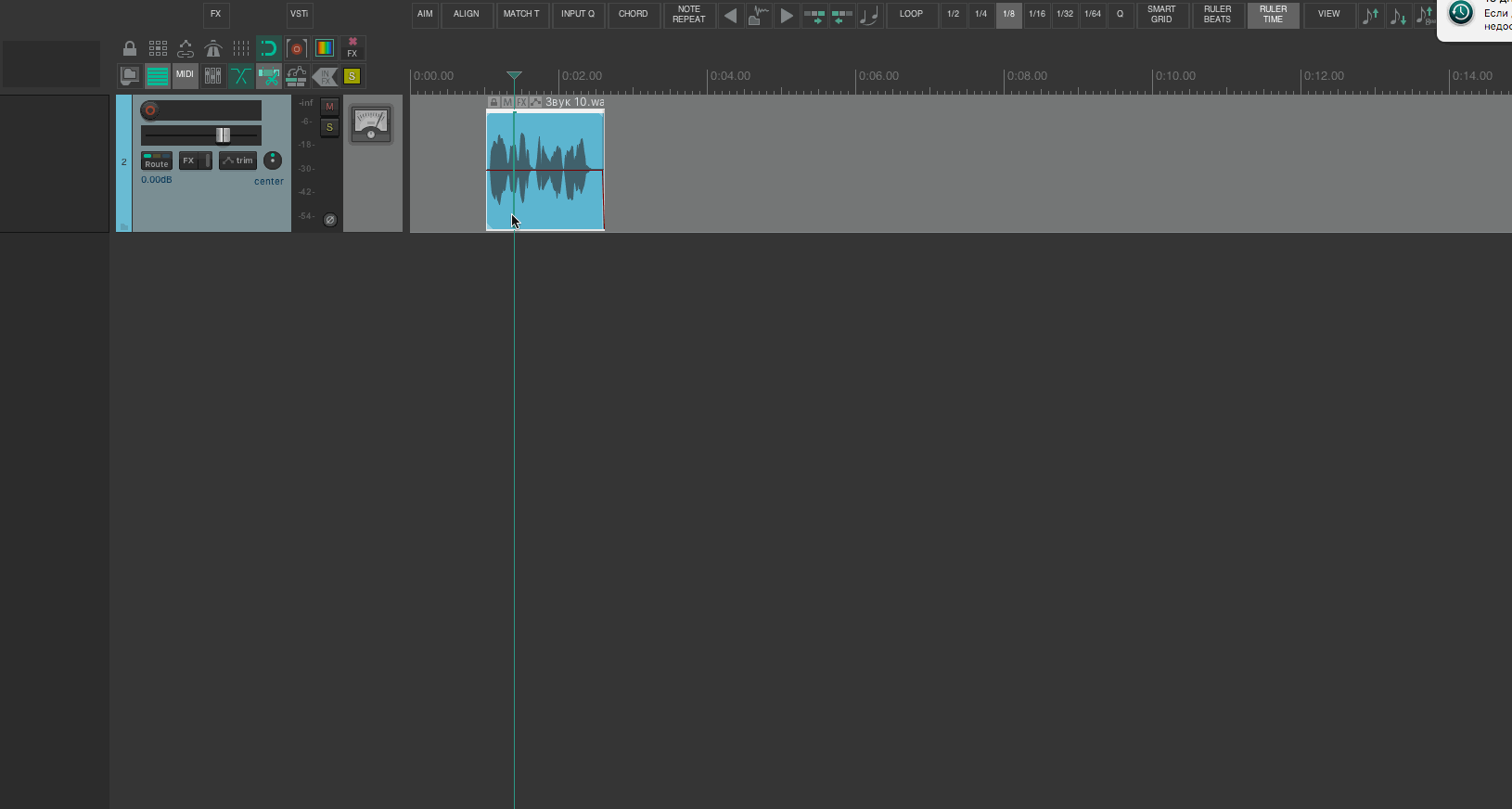Click the IN FX arrow icon
This screenshot has height=809, width=1512.
coord(325,76)
